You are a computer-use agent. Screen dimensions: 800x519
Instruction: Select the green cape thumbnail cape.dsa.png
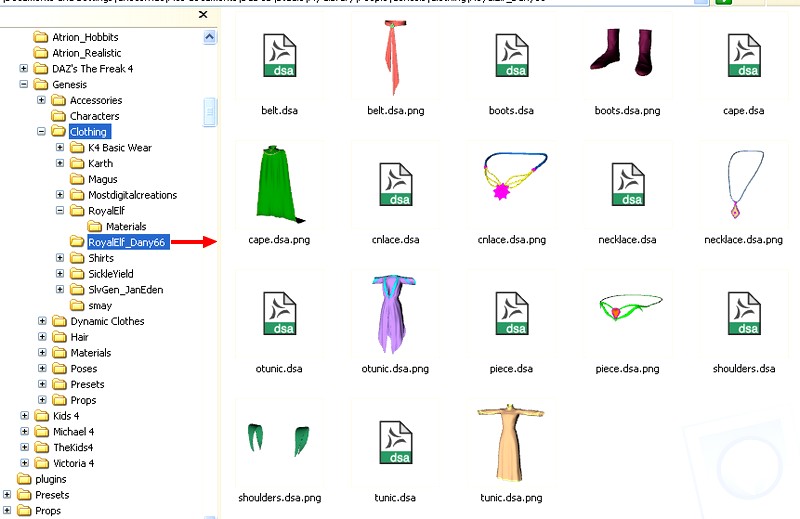pos(280,184)
